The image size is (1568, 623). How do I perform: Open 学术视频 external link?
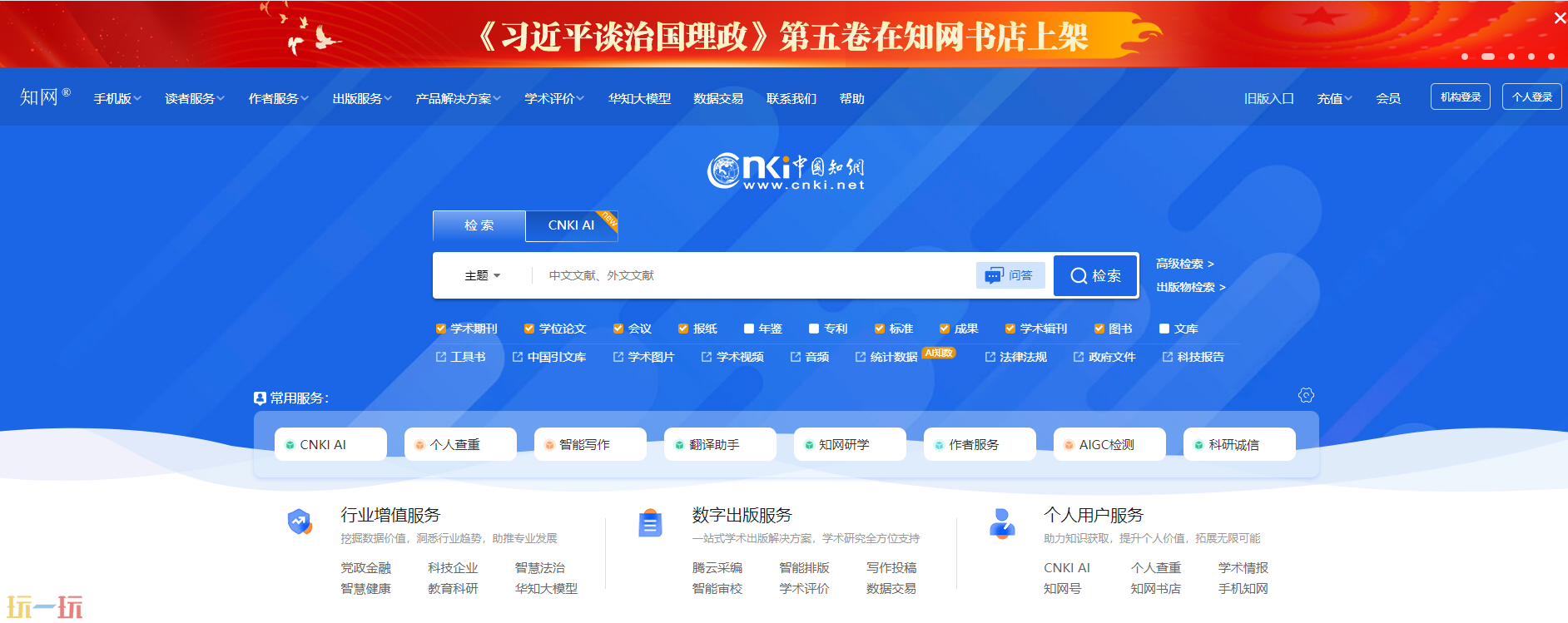click(732, 357)
